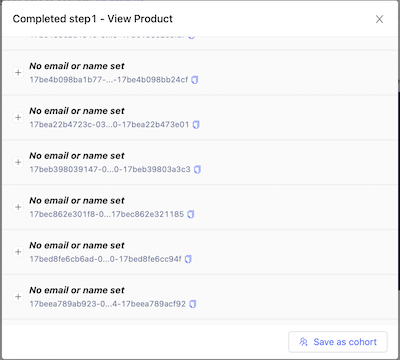Expand the person row 17be4b098ba1b77

(18, 73)
